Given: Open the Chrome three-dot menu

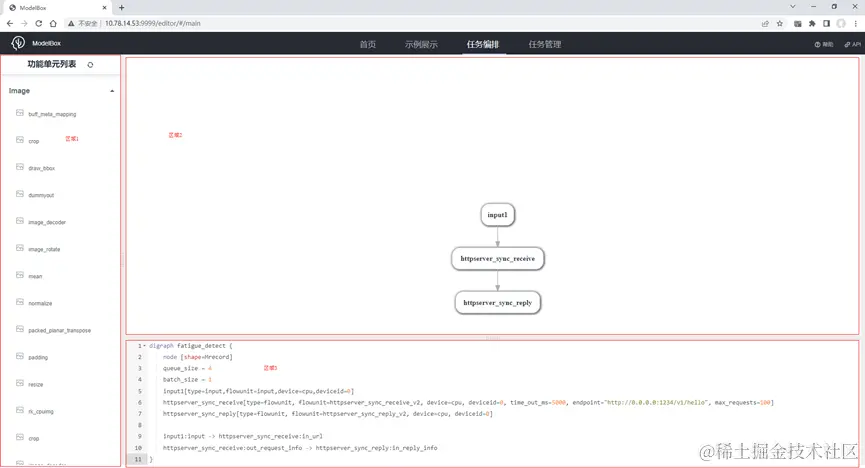Looking at the screenshot, I should [x=856, y=23].
